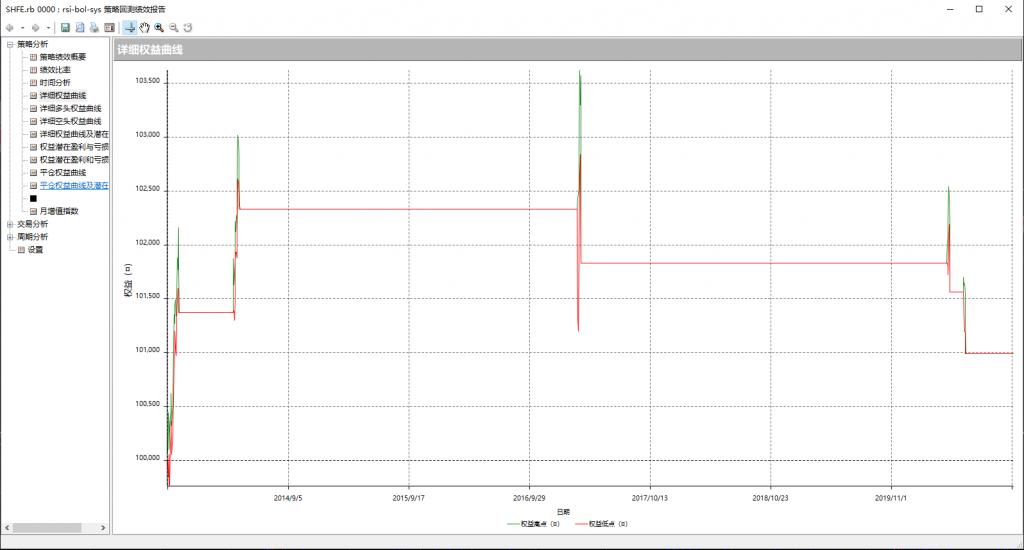Image resolution: width=1024 pixels, height=550 pixels.
Task: Select the 周期分析 label
Action: [33, 237]
